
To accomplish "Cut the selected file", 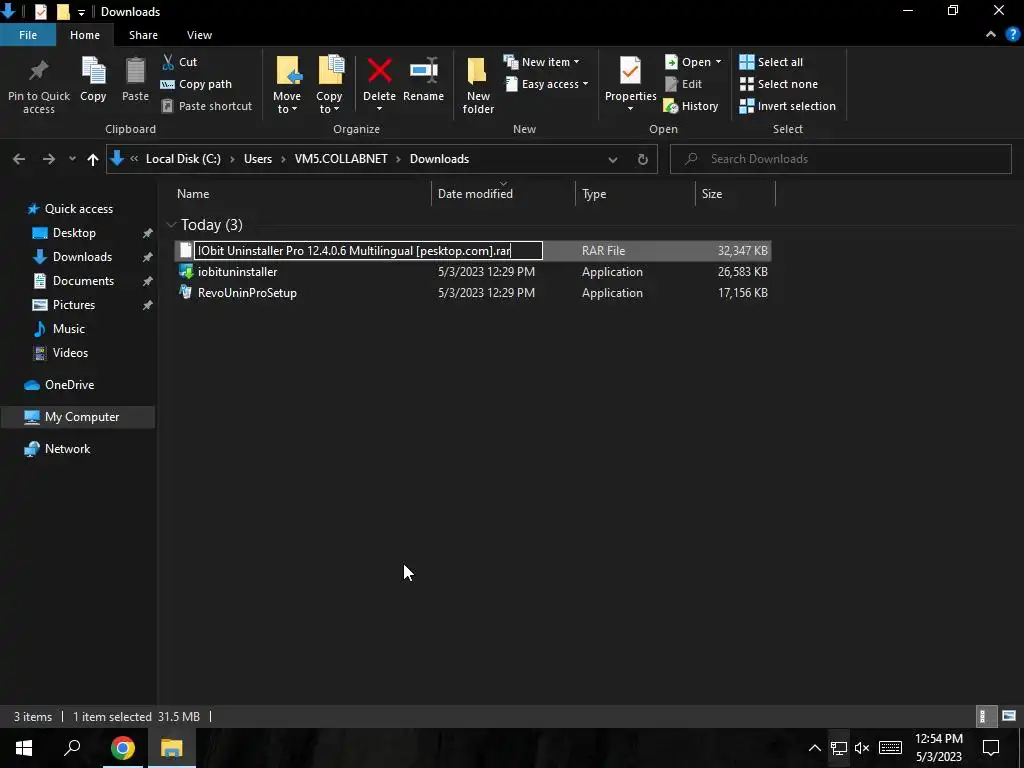I will click(180, 62).
